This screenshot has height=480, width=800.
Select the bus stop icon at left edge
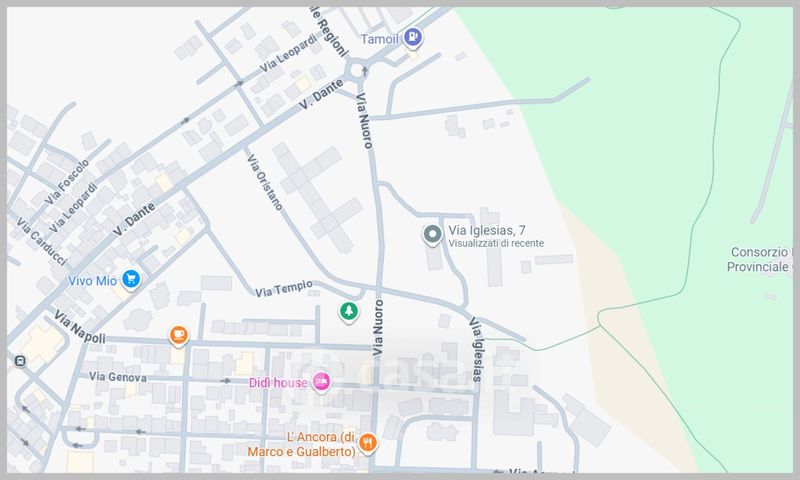pyautogui.click(x=20, y=360)
